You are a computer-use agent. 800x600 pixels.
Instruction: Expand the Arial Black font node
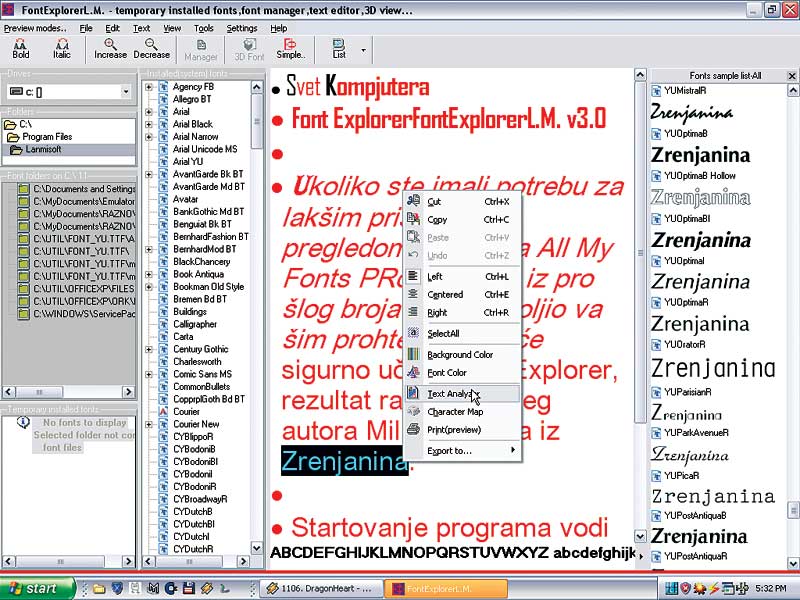pyautogui.click(x=149, y=124)
